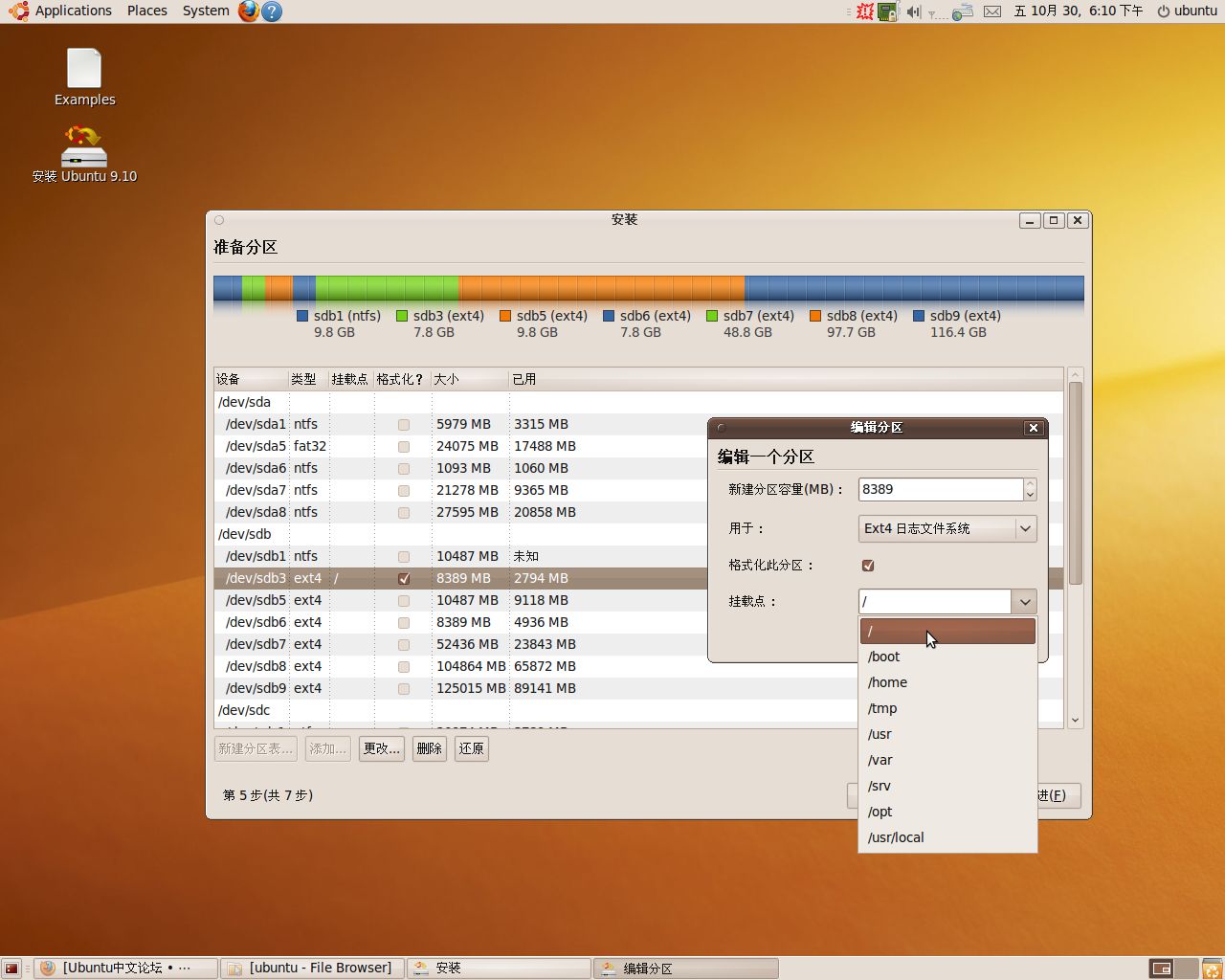Open the Applications menu
1225x980 pixels.
pos(74,11)
